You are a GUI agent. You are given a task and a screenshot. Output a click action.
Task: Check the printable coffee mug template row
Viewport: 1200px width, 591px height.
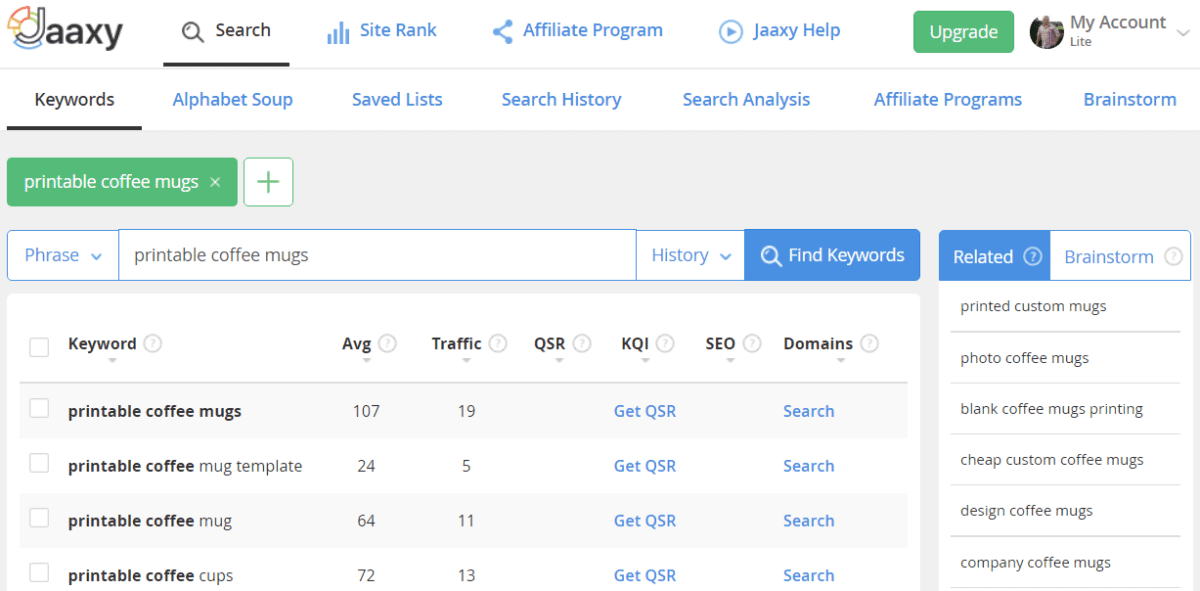tap(39, 463)
